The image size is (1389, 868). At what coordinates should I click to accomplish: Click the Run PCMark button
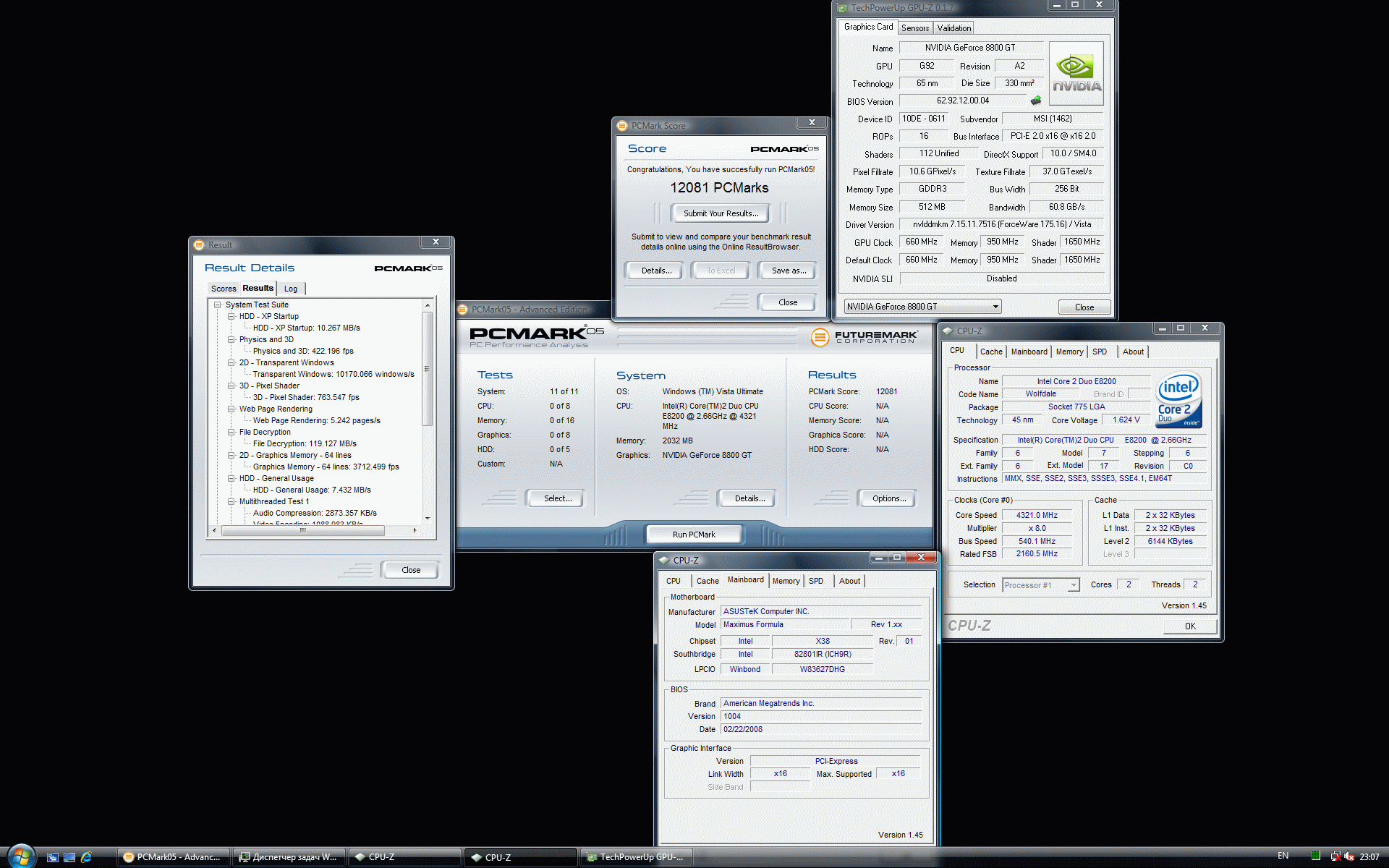click(x=693, y=535)
